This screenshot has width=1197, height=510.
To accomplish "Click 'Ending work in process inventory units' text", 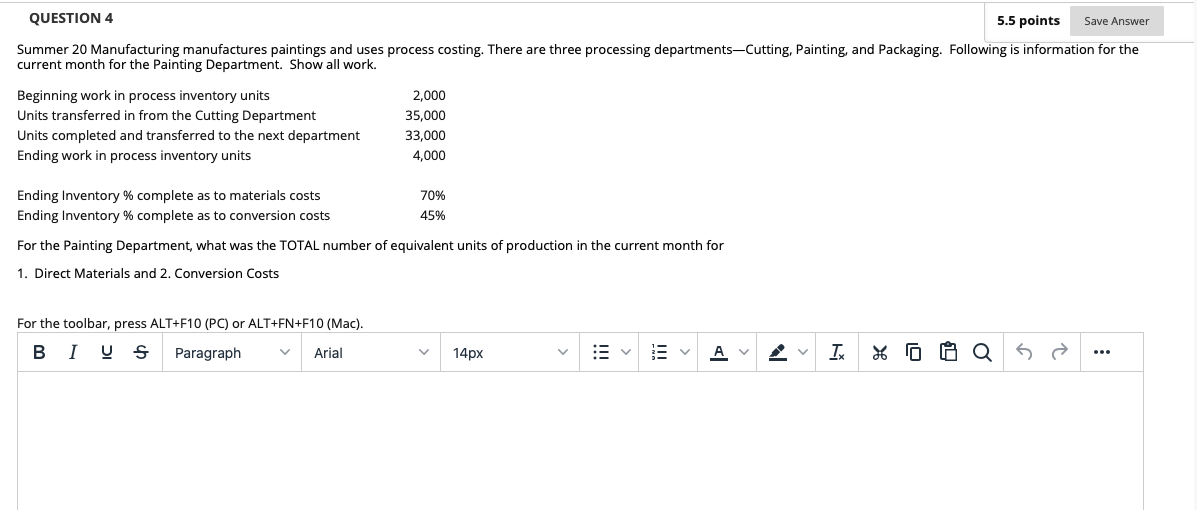I will click(134, 156).
